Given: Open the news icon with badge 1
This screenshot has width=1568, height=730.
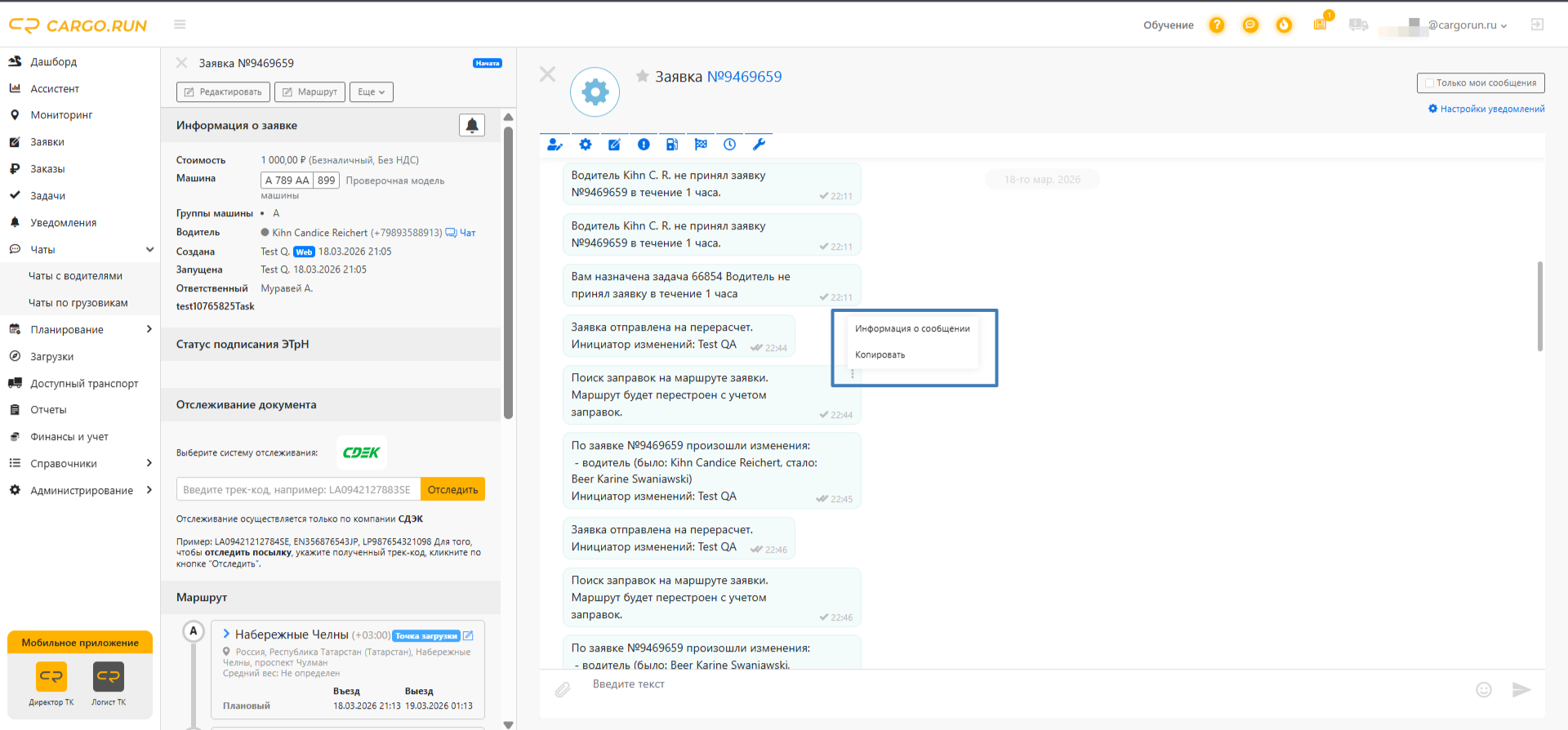Looking at the screenshot, I should pyautogui.click(x=1321, y=24).
